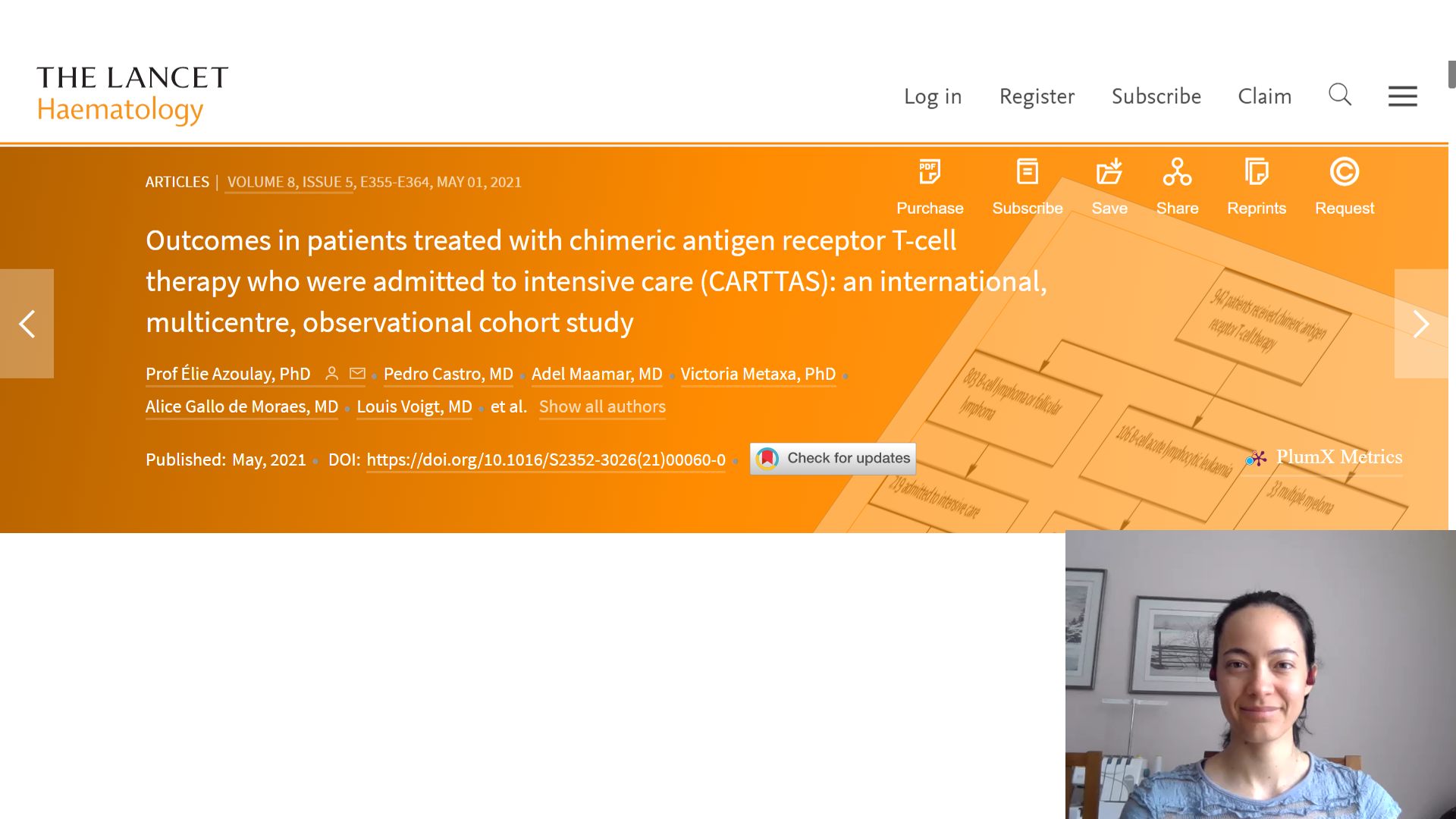Open the hamburger menu icon
1456x819 pixels.
[x=1402, y=96]
